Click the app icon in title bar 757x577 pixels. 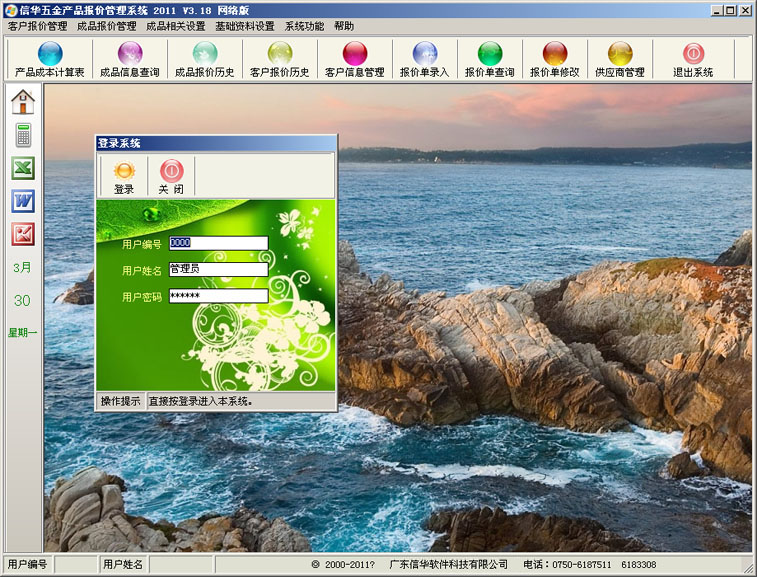(10, 10)
